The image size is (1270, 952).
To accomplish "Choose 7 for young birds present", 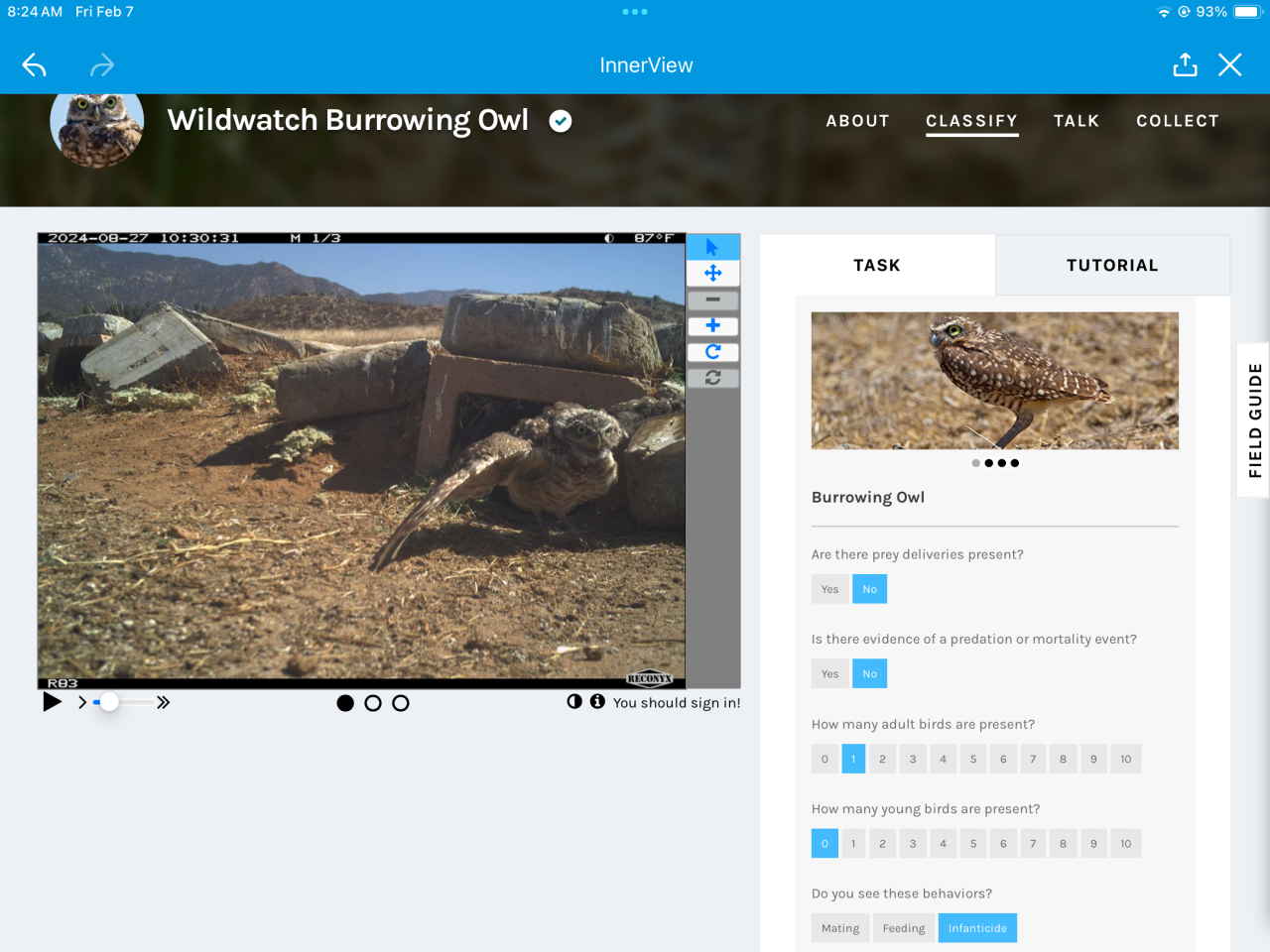I will coord(1033,844).
